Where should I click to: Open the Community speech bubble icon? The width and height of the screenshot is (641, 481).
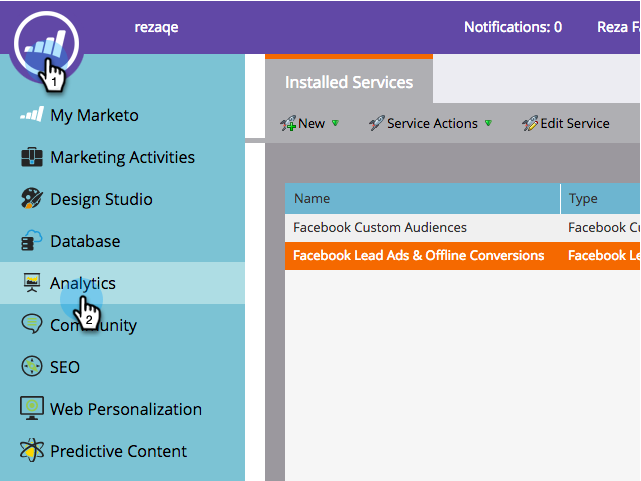pos(32,325)
